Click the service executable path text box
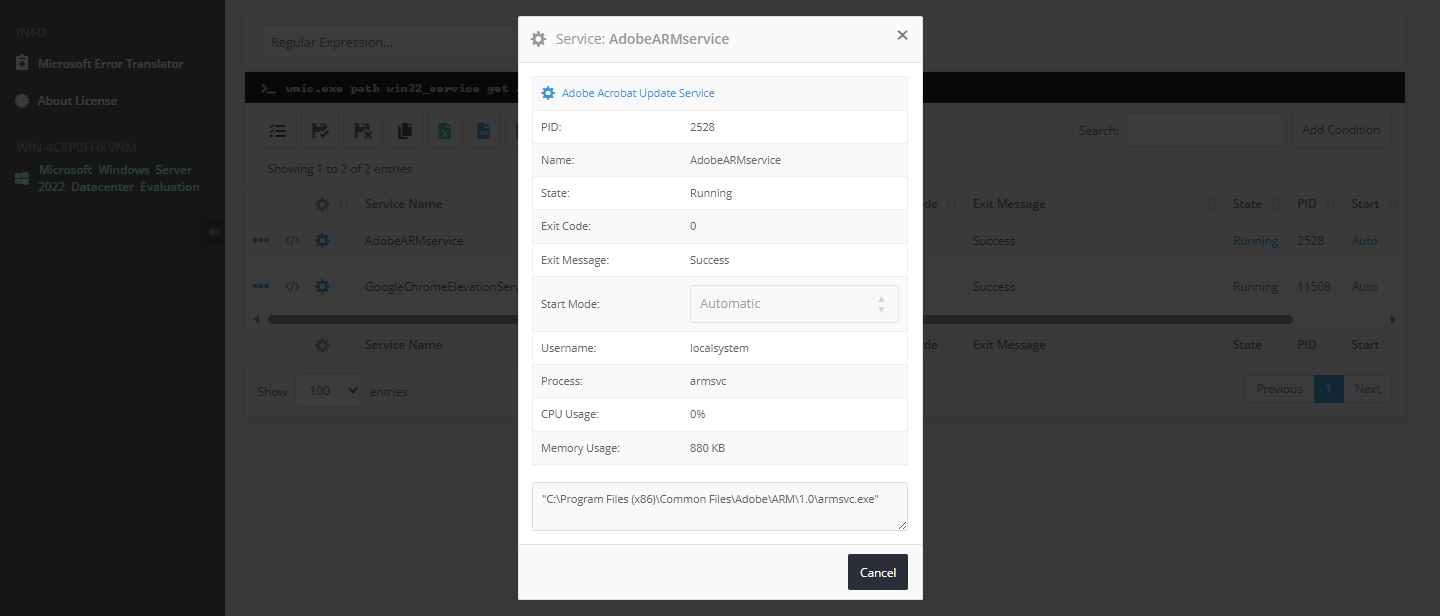Viewport: 1440px width, 616px height. [x=720, y=506]
